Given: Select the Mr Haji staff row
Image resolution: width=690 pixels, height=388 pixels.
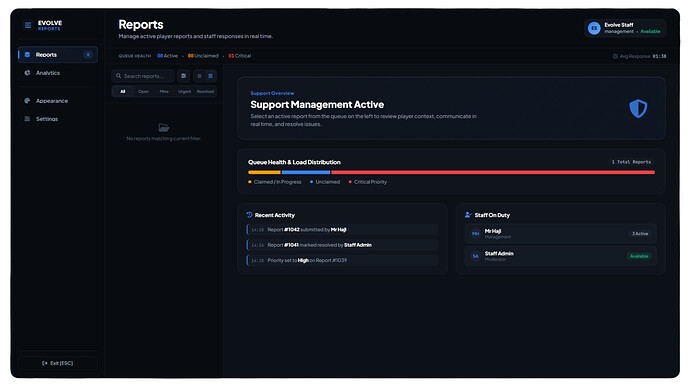Looking at the screenshot, I should (561, 234).
